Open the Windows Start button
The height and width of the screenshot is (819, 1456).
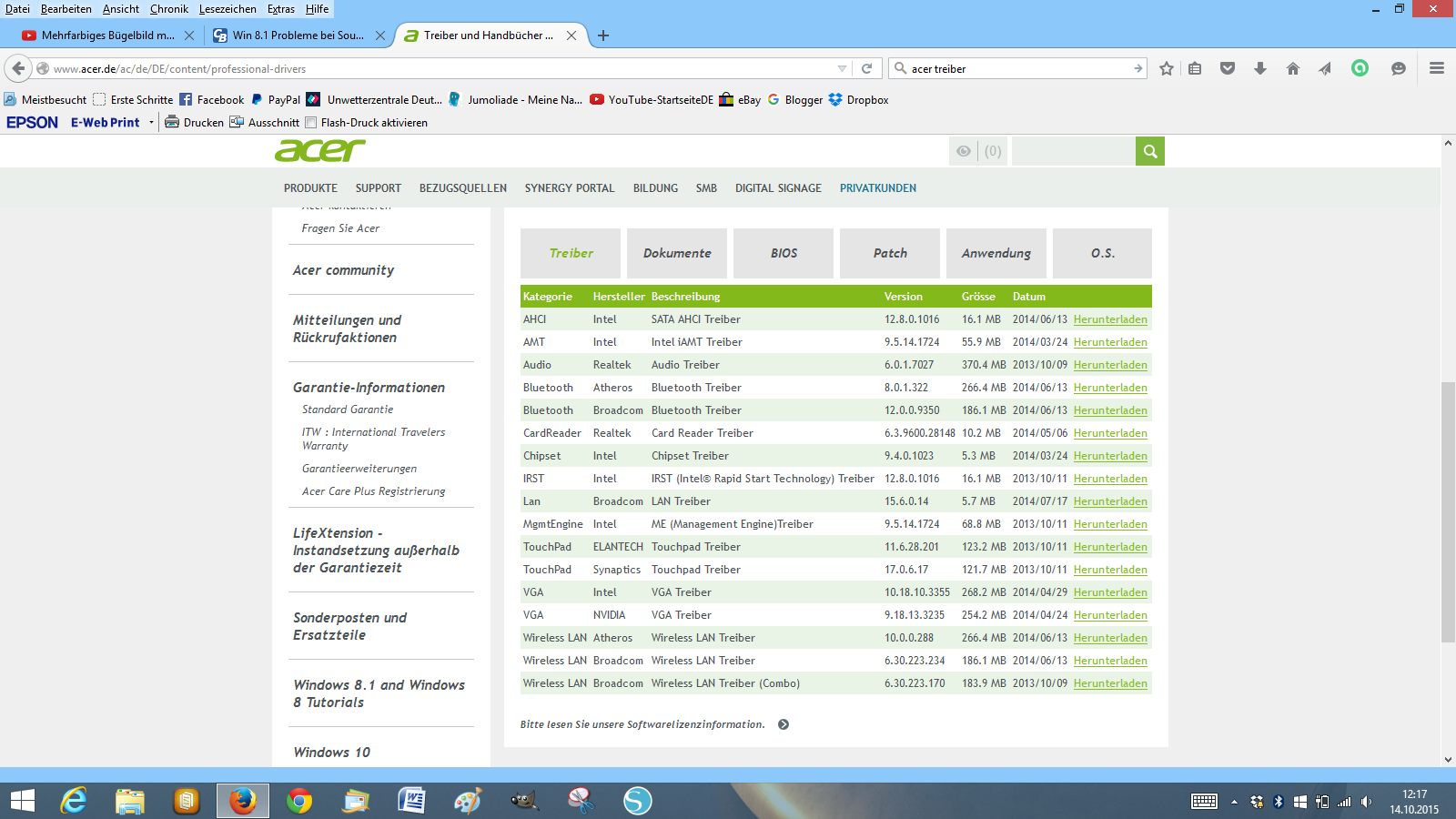coord(22,801)
